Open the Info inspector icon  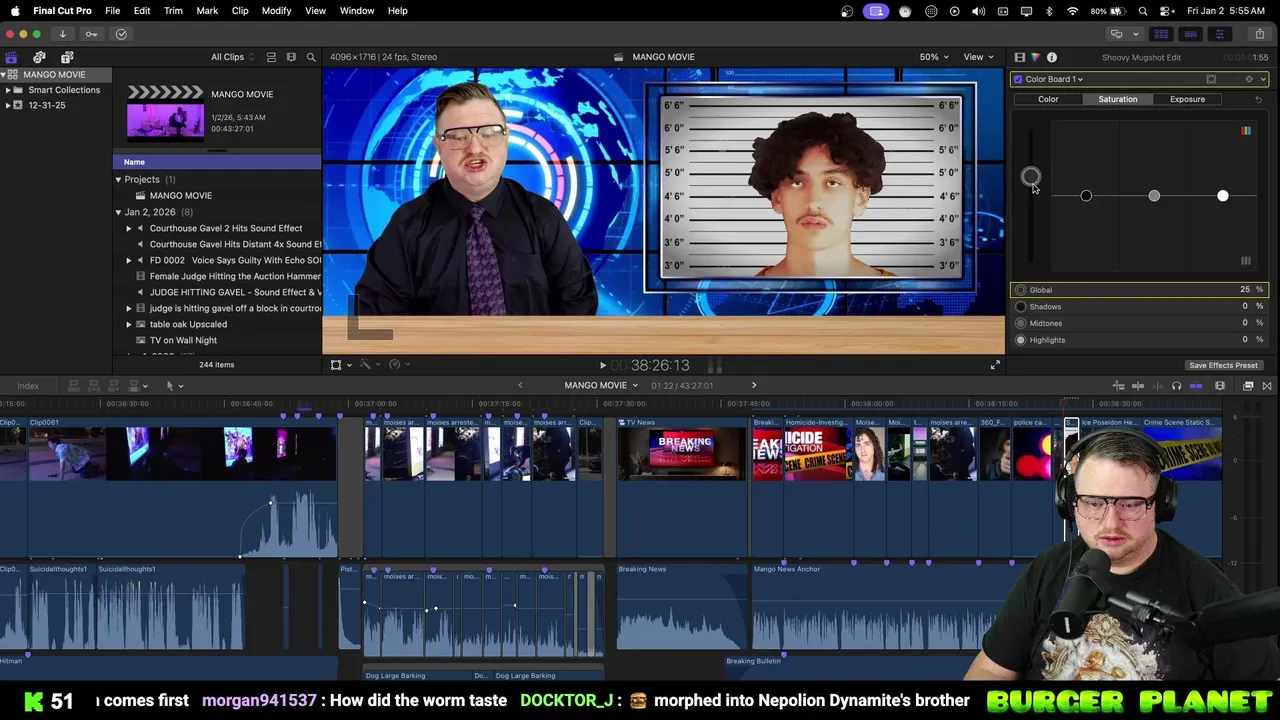tap(1051, 57)
